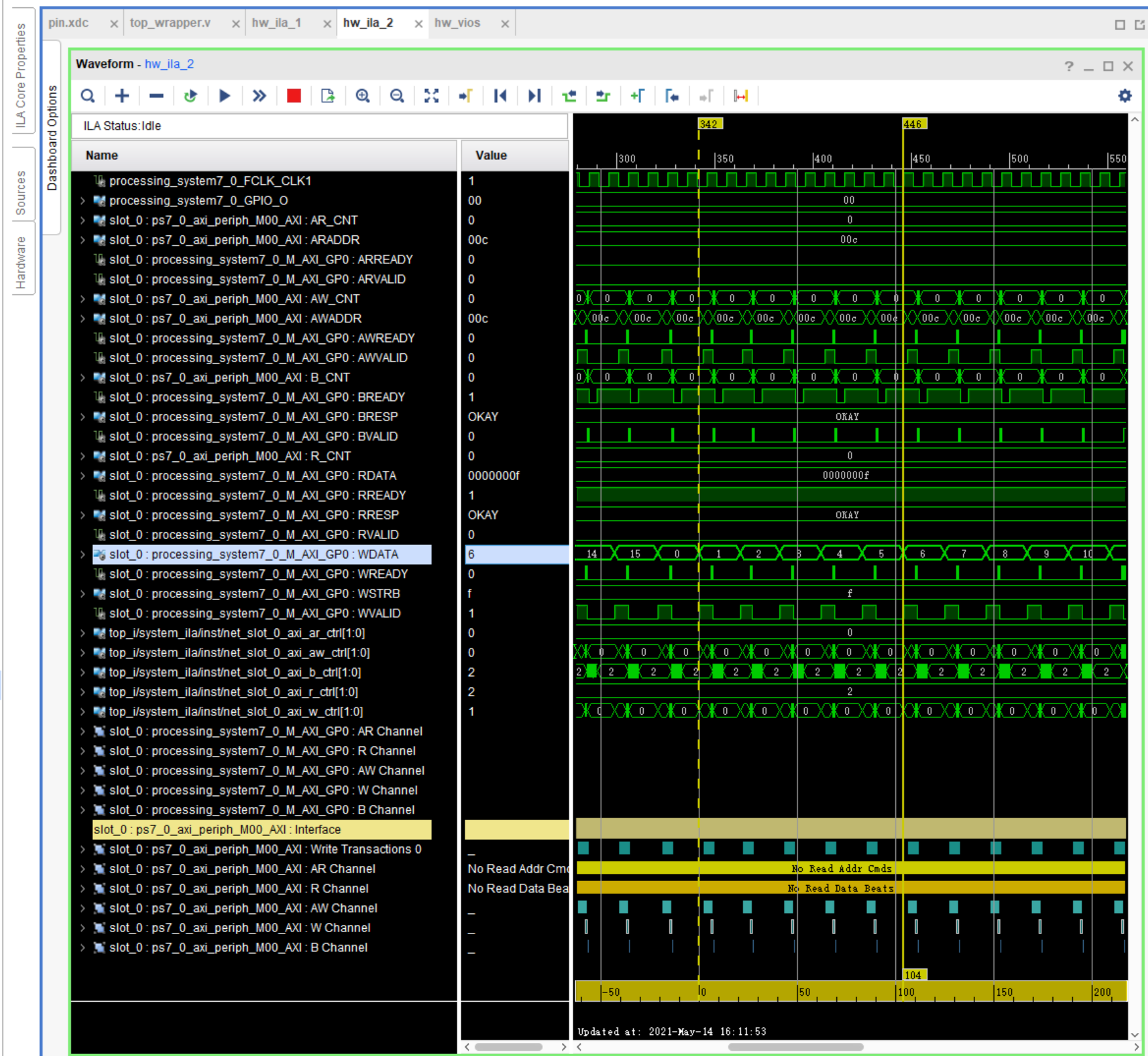
Task: Open waveform settings with gear icon
Action: pyautogui.click(x=1124, y=96)
